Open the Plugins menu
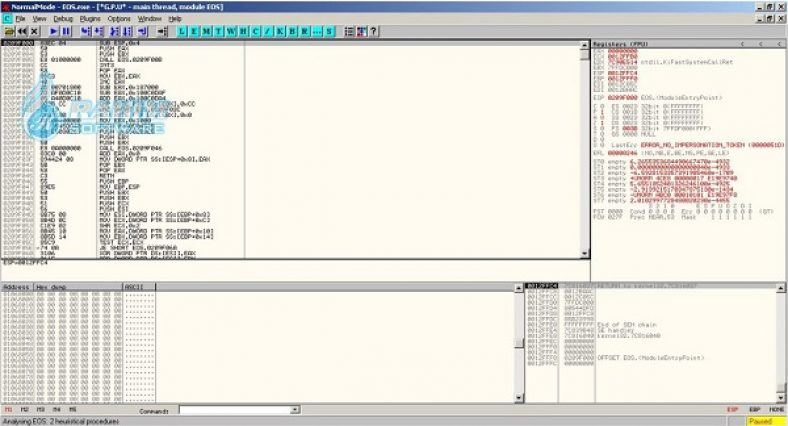The height and width of the screenshot is (426, 788). click(90, 19)
